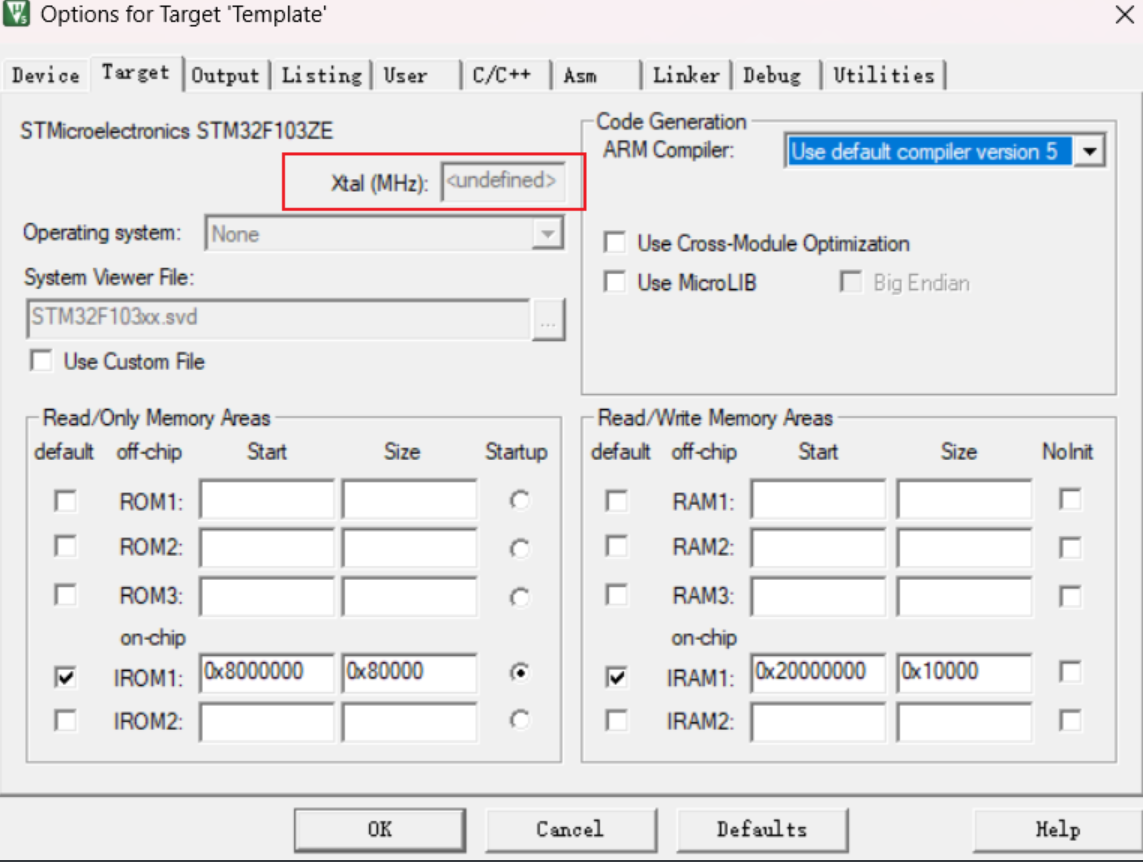Close the Options for Target dialog

click(x=1125, y=14)
